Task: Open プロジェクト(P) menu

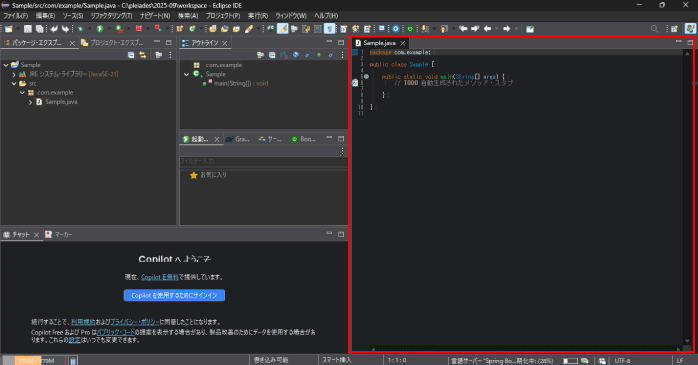Action: coord(223,16)
